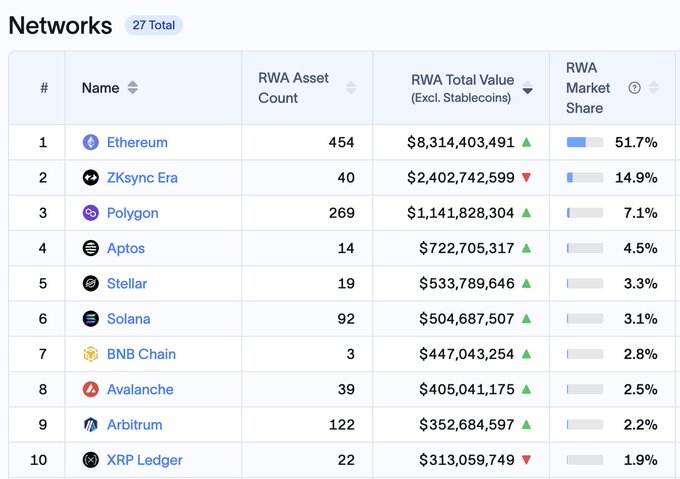
Task: Click the Arbitrum logo icon
Action: pos(90,425)
